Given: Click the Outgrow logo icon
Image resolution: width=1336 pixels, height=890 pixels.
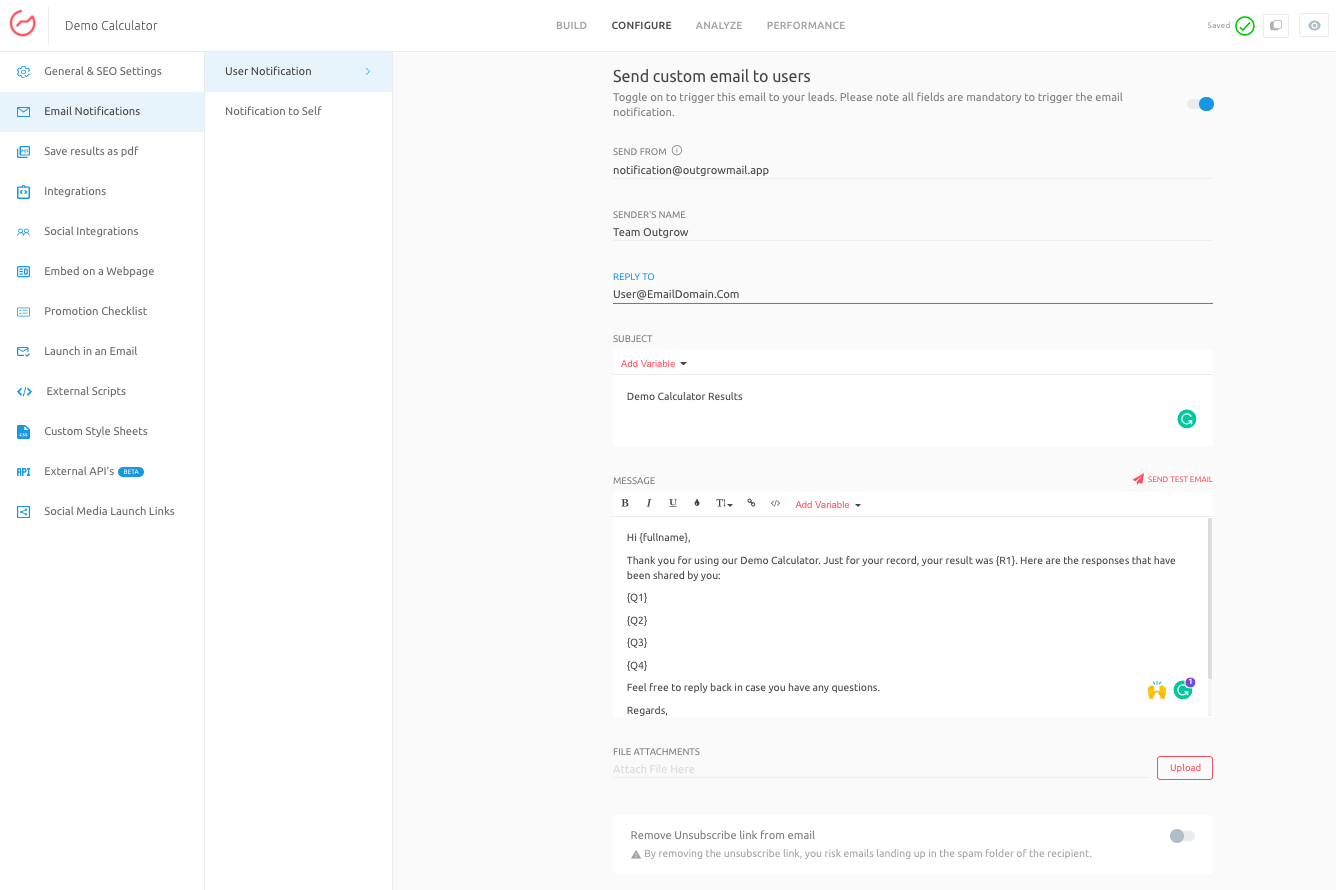Looking at the screenshot, I should 22,25.
